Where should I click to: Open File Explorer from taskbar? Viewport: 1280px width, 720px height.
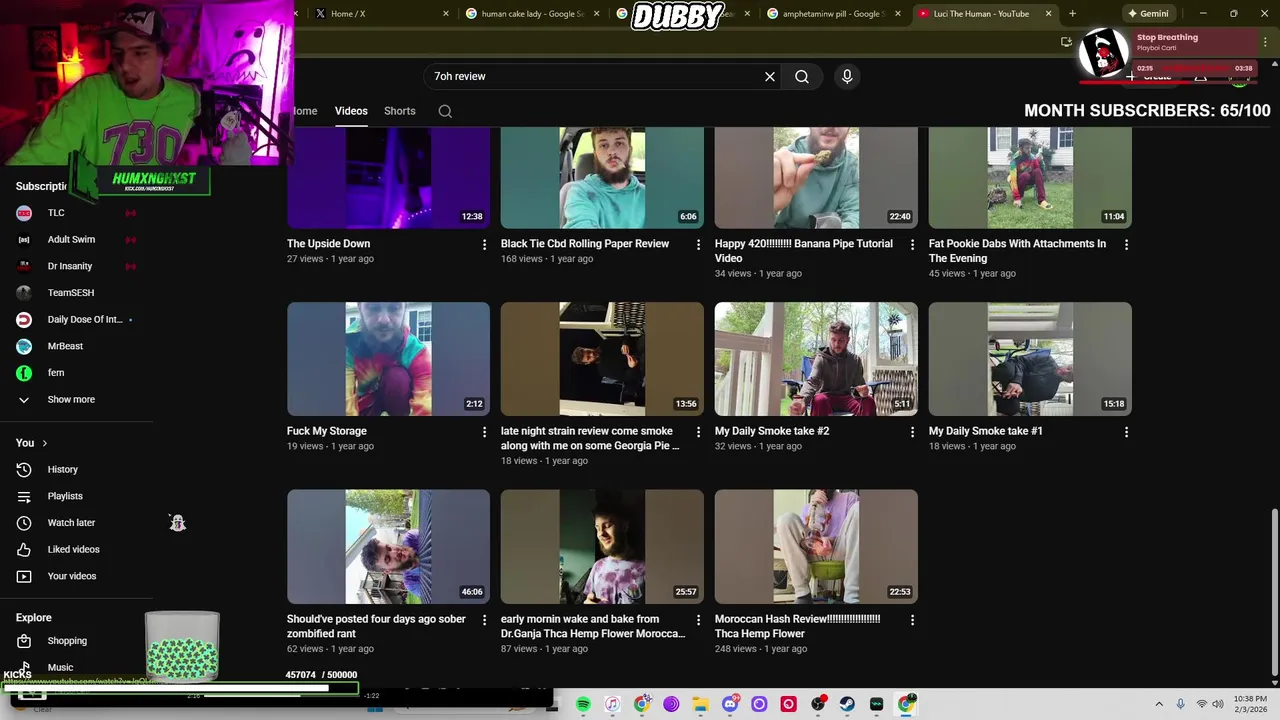[701, 704]
